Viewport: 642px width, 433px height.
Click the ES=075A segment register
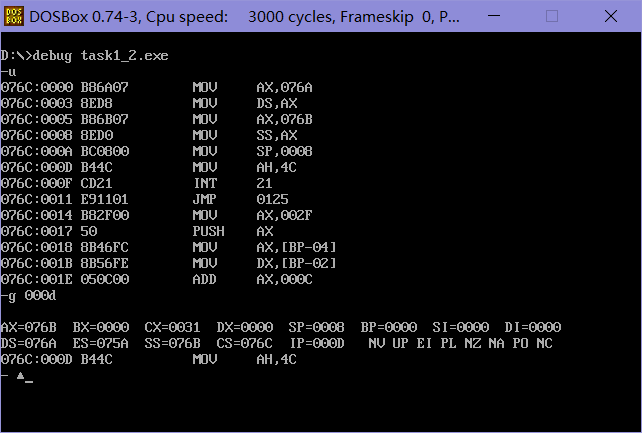pos(101,343)
